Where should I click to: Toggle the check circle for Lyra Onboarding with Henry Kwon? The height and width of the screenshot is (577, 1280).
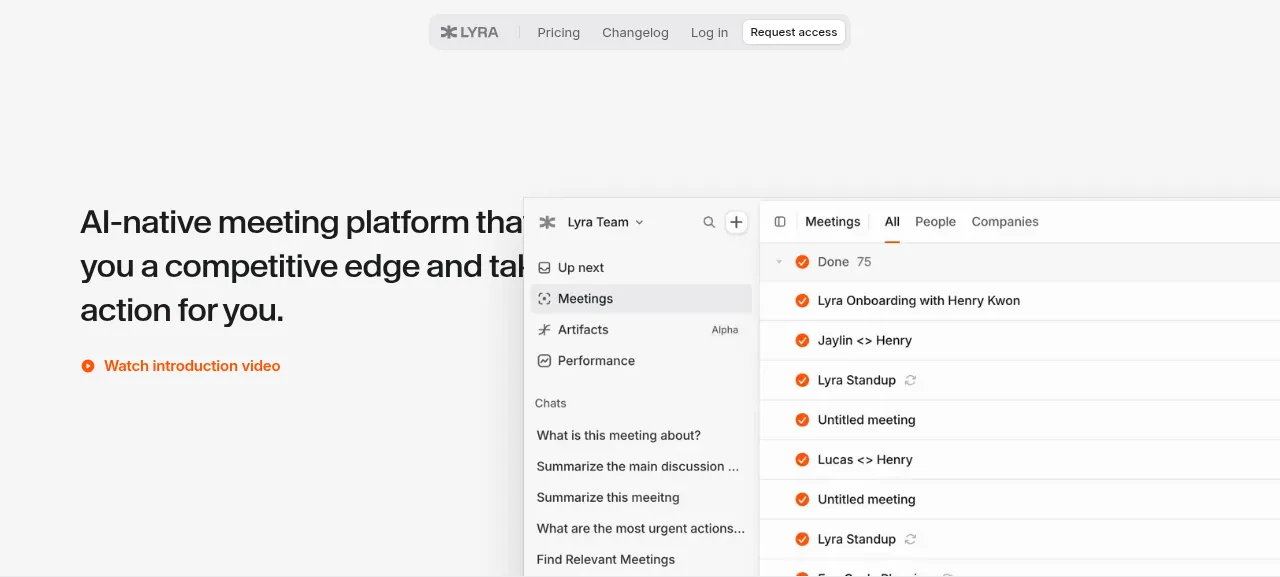point(802,301)
